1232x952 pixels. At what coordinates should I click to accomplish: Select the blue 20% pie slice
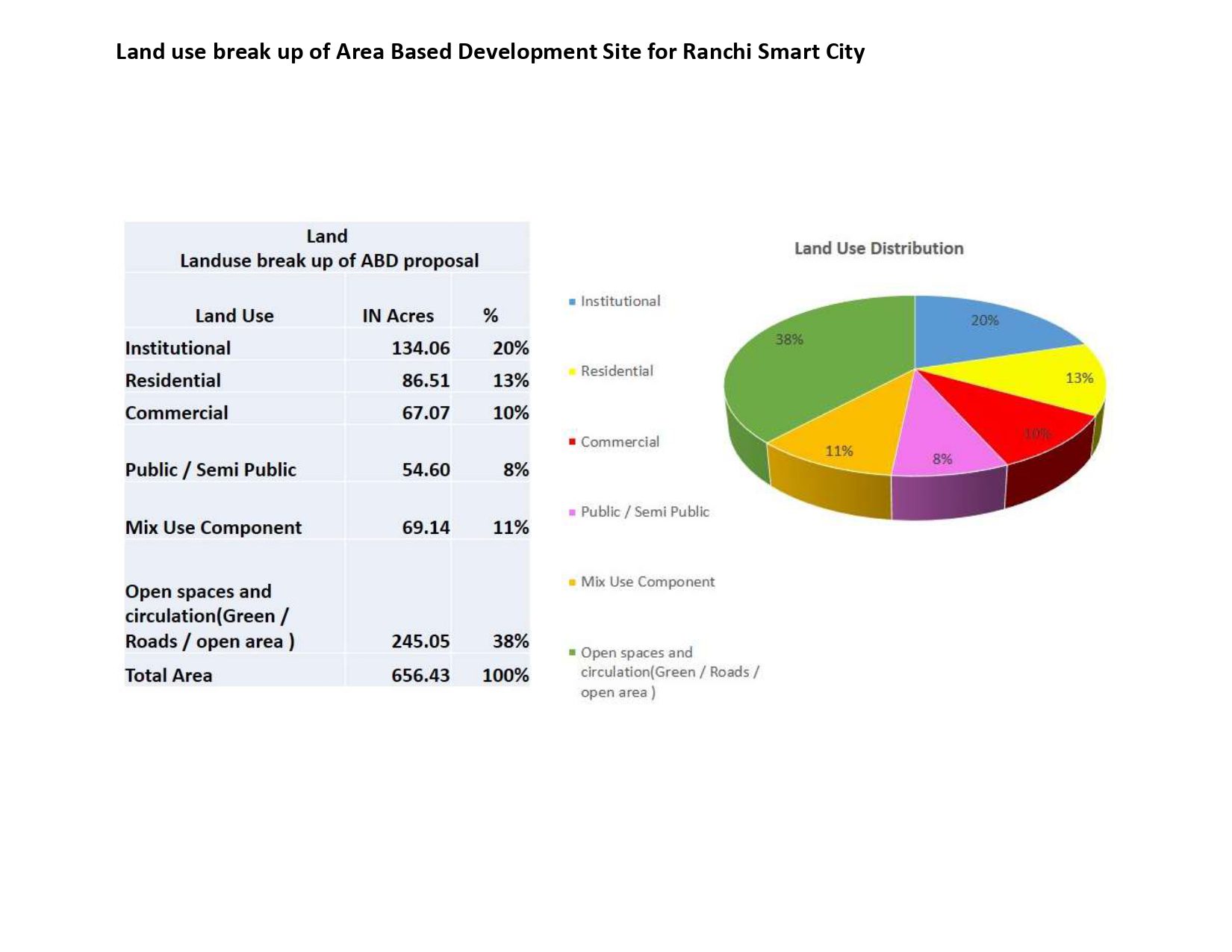coord(986,325)
